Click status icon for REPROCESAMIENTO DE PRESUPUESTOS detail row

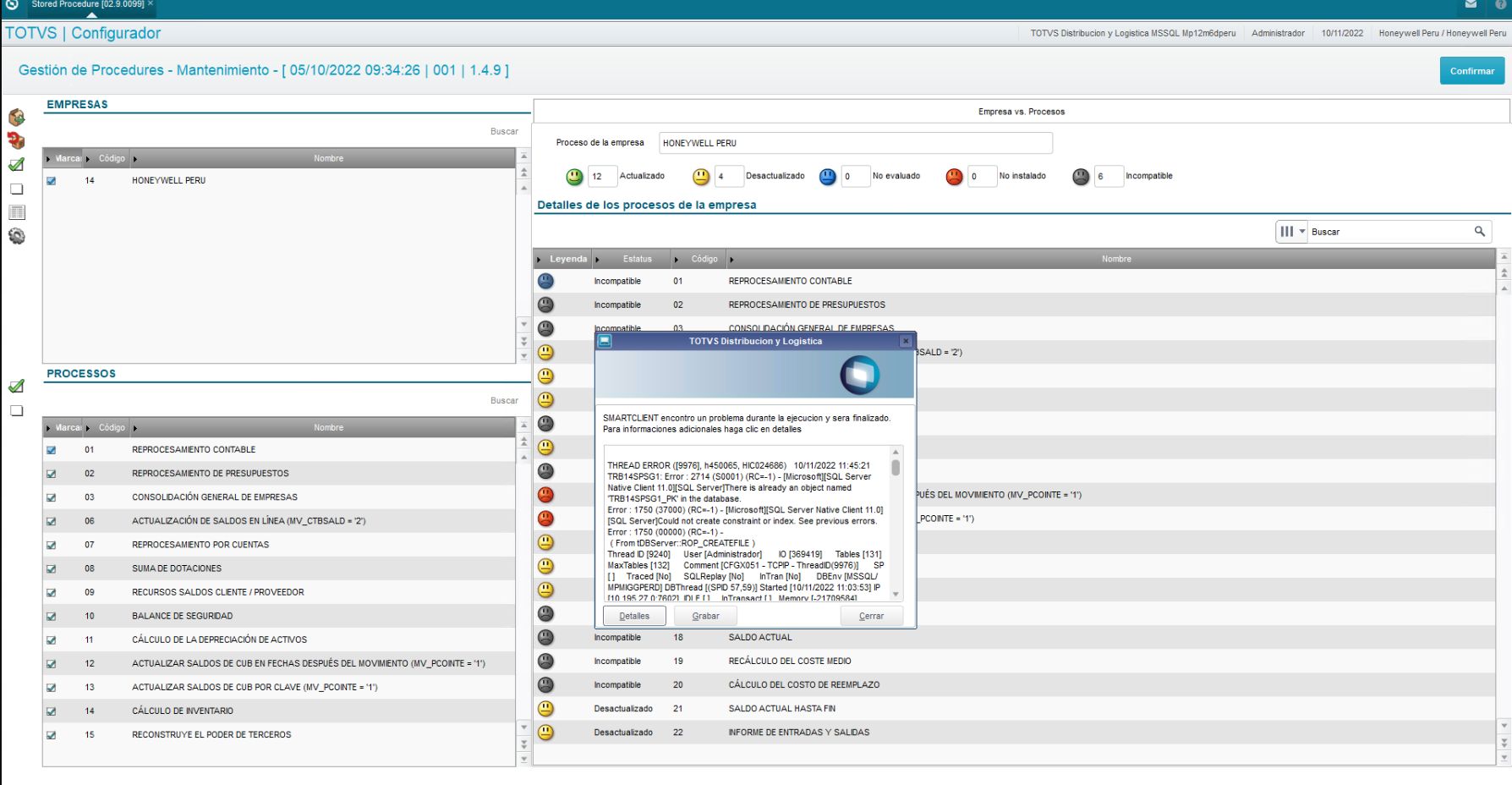pyautogui.click(x=546, y=305)
